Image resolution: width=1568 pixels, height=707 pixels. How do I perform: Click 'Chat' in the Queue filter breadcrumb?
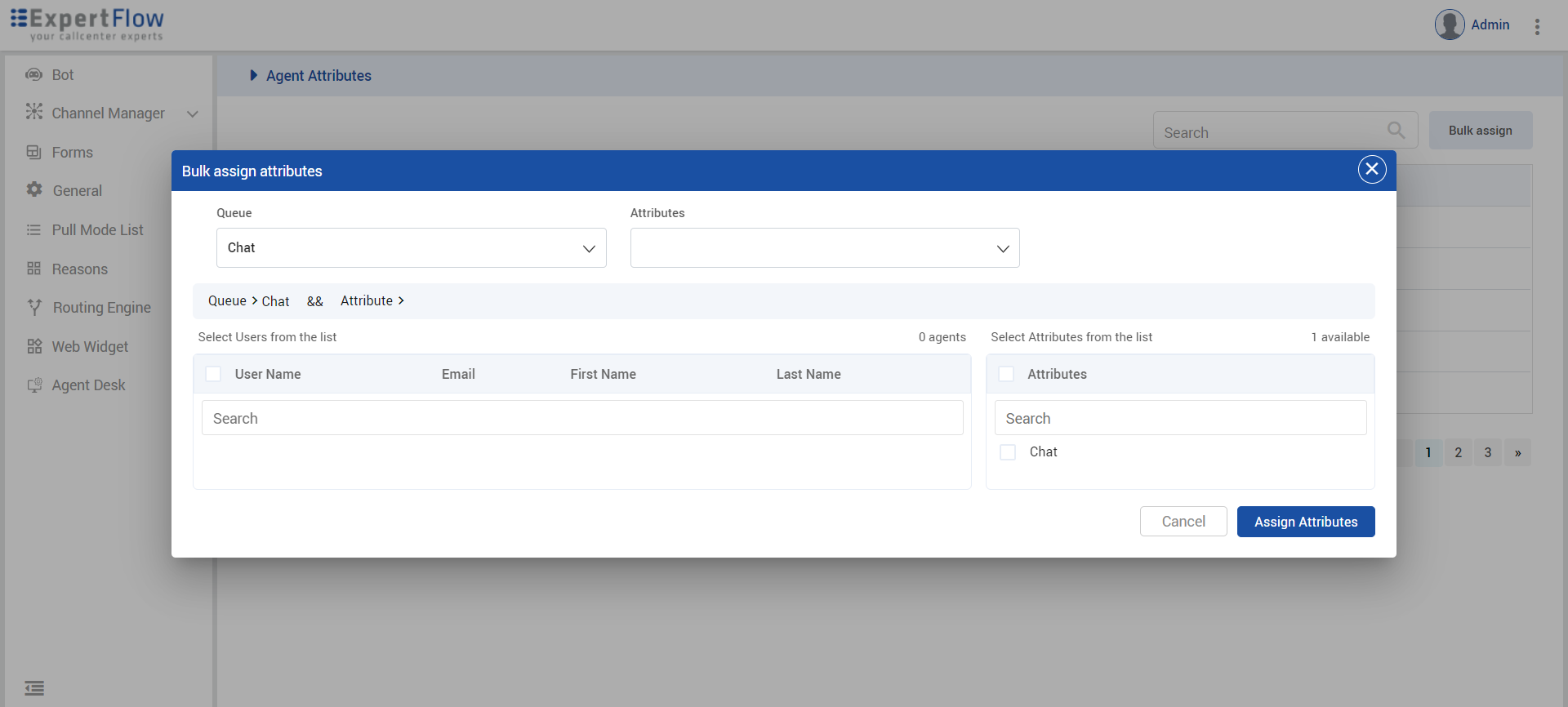275,301
